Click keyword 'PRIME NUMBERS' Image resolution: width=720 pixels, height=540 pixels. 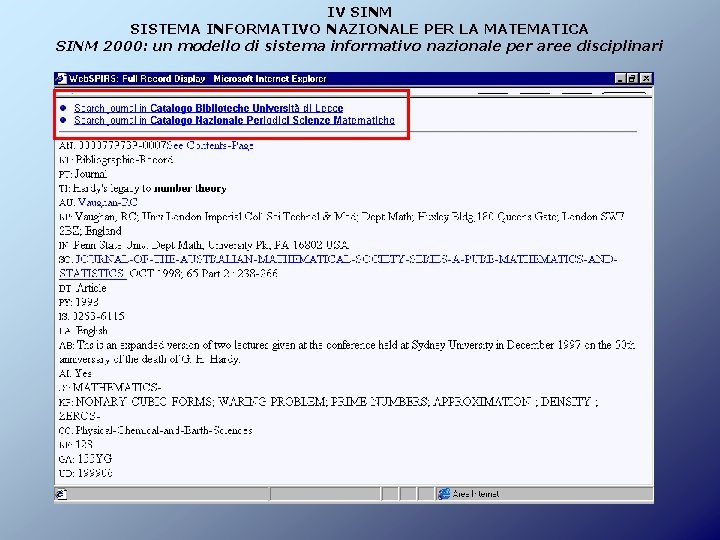(x=380, y=402)
